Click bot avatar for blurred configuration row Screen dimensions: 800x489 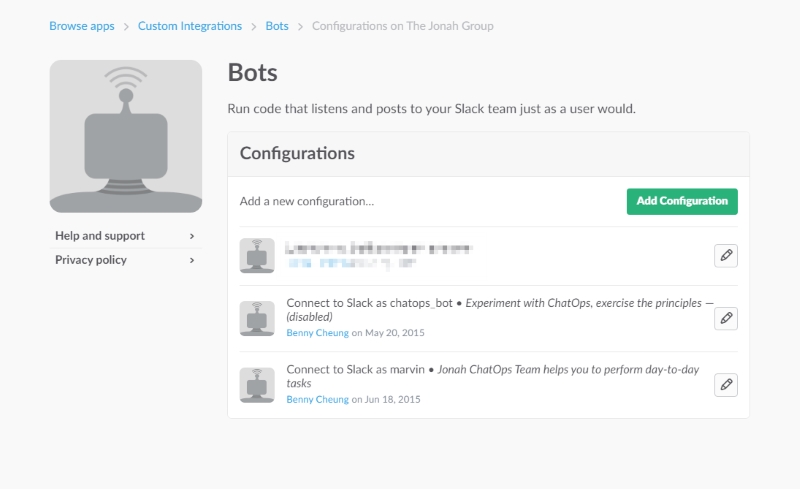pyautogui.click(x=257, y=255)
